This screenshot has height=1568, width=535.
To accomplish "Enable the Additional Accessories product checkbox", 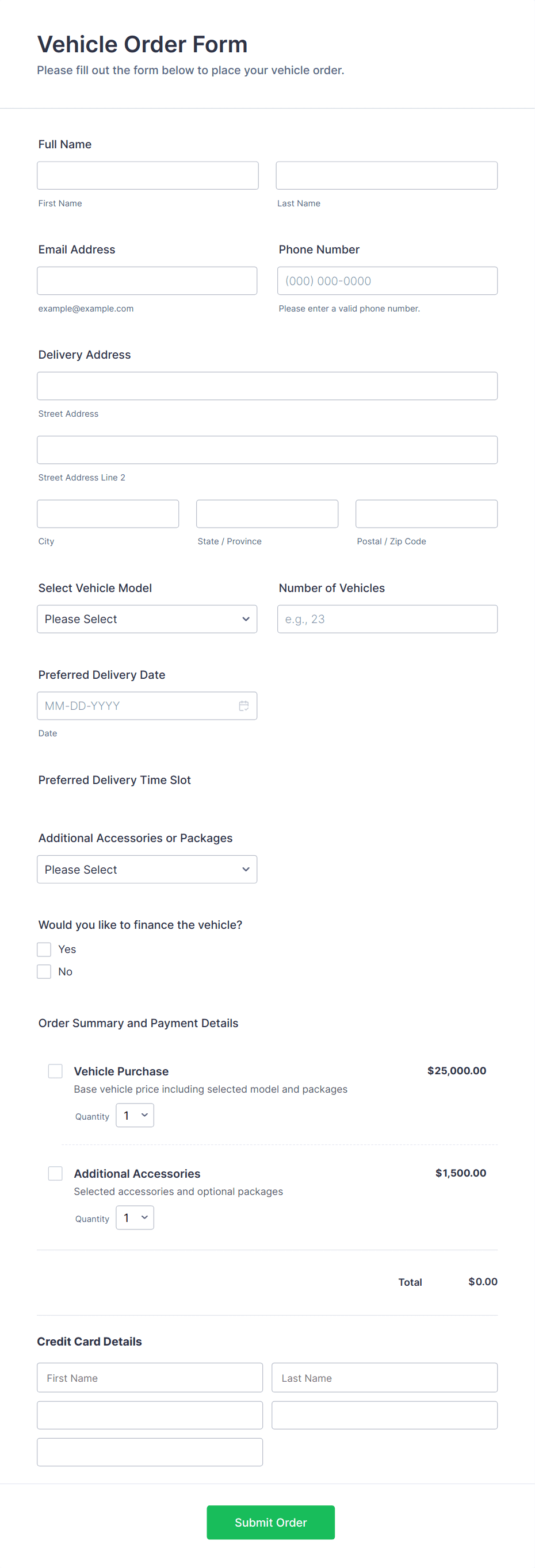I will click(55, 1173).
